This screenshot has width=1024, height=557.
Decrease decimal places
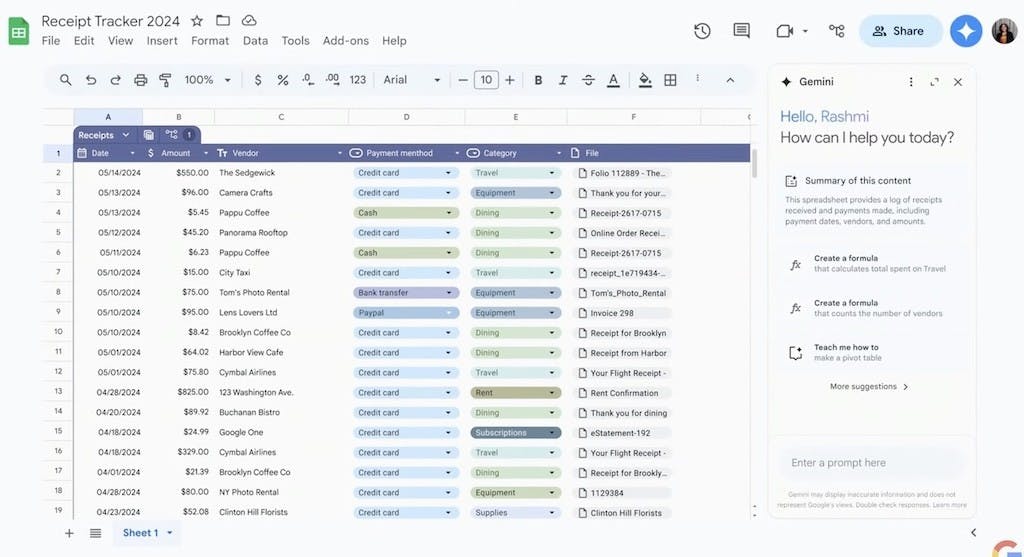[x=308, y=80]
